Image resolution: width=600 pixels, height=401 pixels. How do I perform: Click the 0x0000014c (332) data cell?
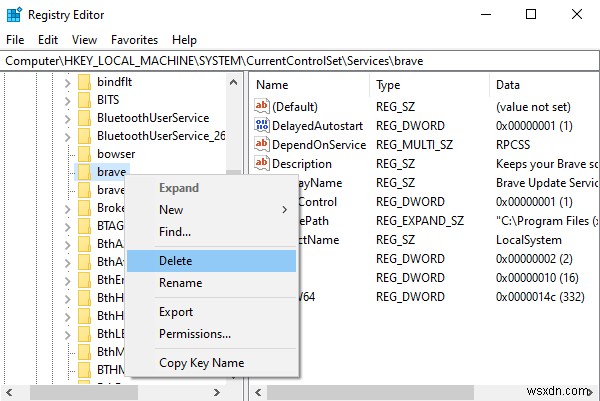pyautogui.click(x=540, y=297)
